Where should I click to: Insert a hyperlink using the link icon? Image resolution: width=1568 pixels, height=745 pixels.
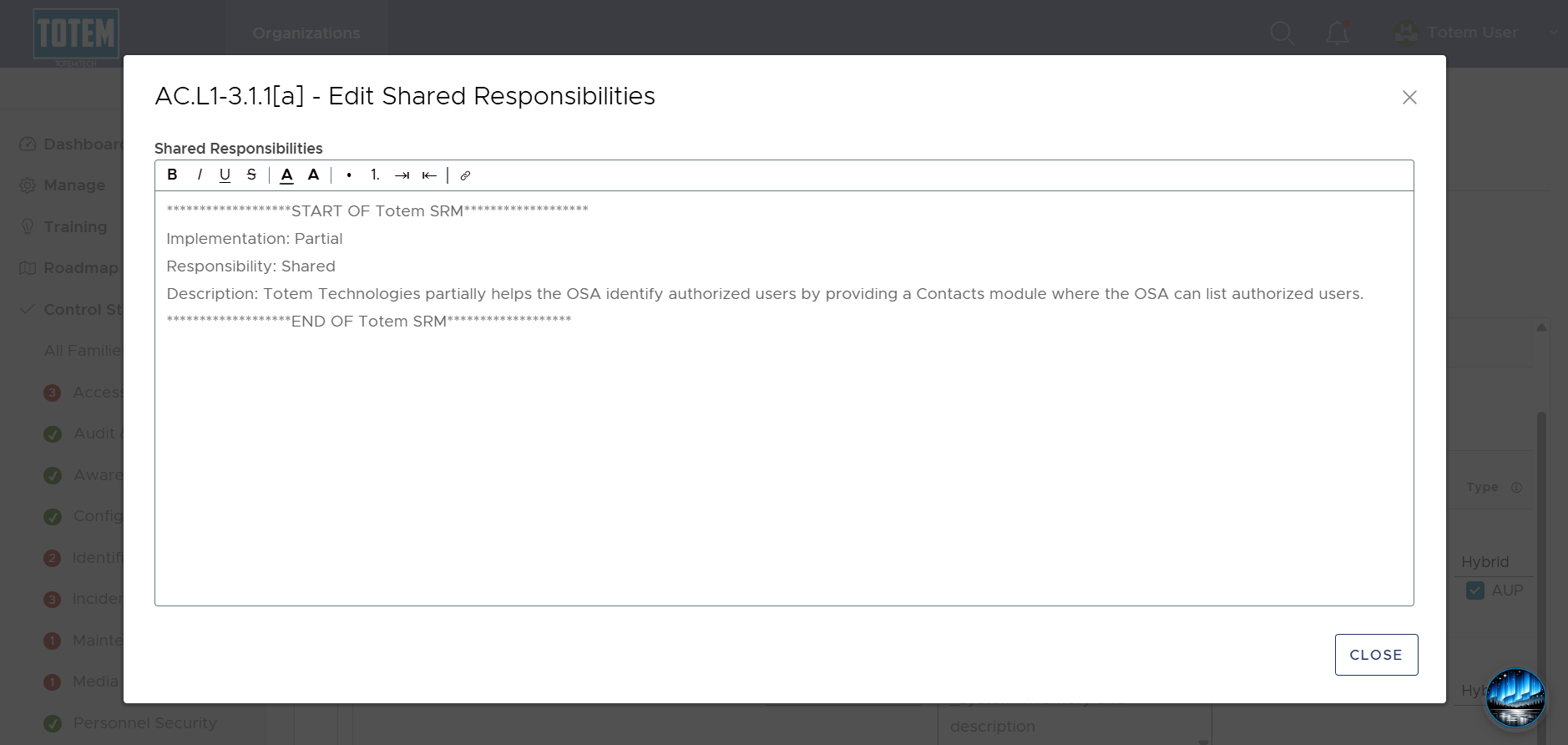coord(465,175)
